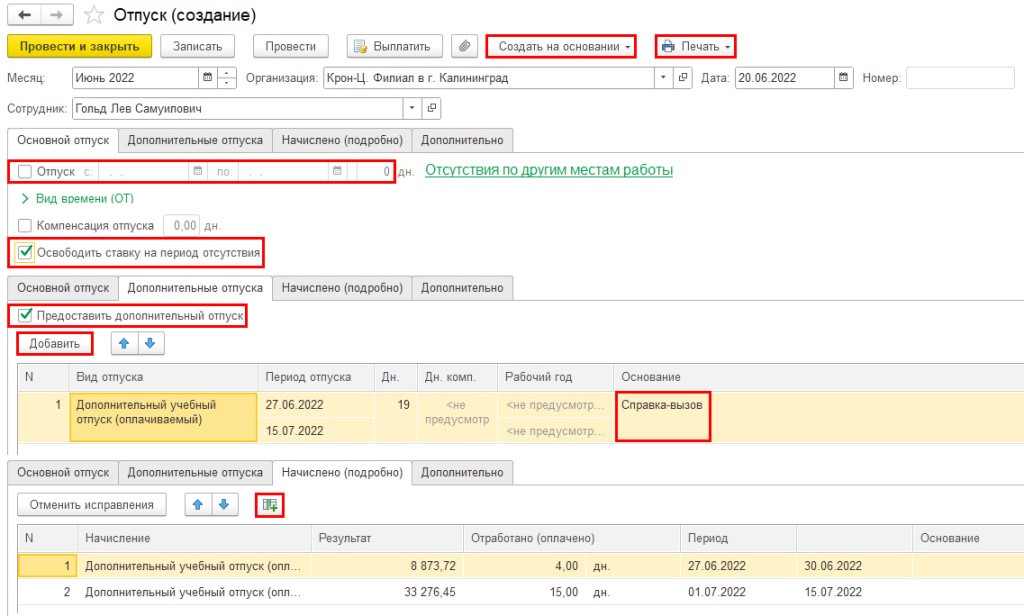
Task: Open calendar picker for the Месяц field
Action: point(208,77)
